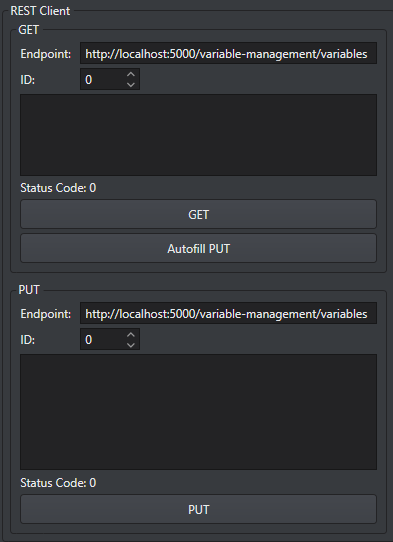Click the ID label in PUT section
Image resolution: width=393 pixels, height=542 pixels.
(x=28, y=340)
